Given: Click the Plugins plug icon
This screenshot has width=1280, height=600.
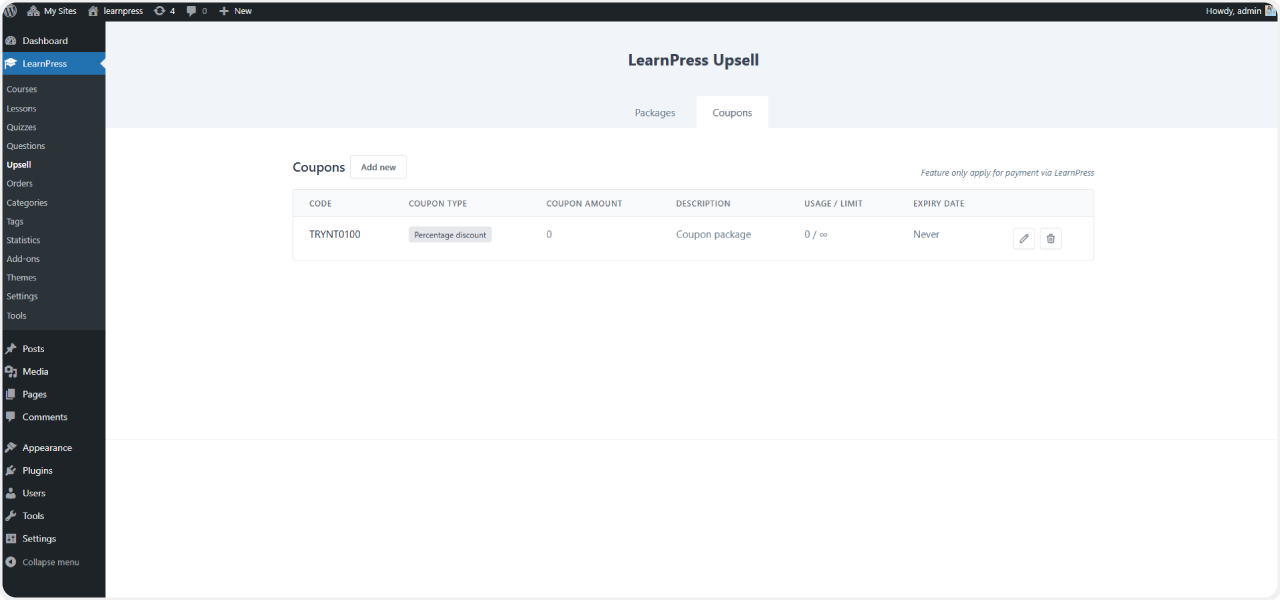Looking at the screenshot, I should tap(12, 470).
